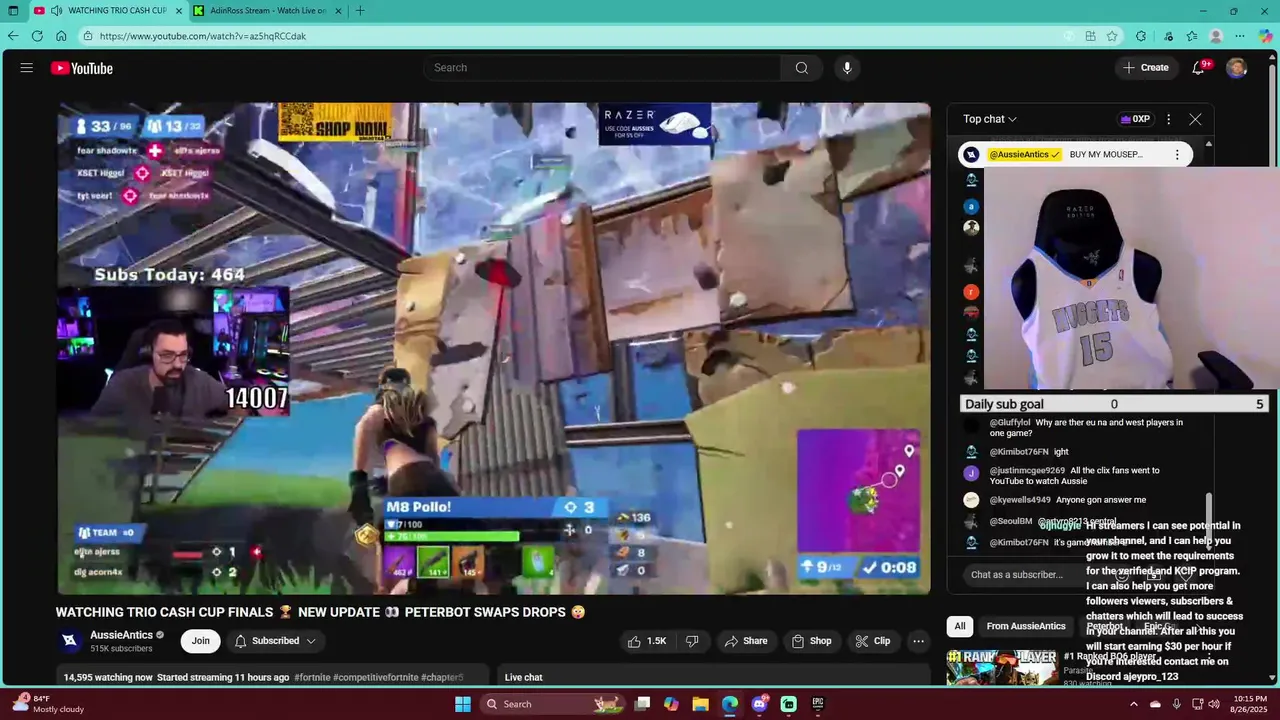Dislike the video with thumbs down

coord(692,641)
